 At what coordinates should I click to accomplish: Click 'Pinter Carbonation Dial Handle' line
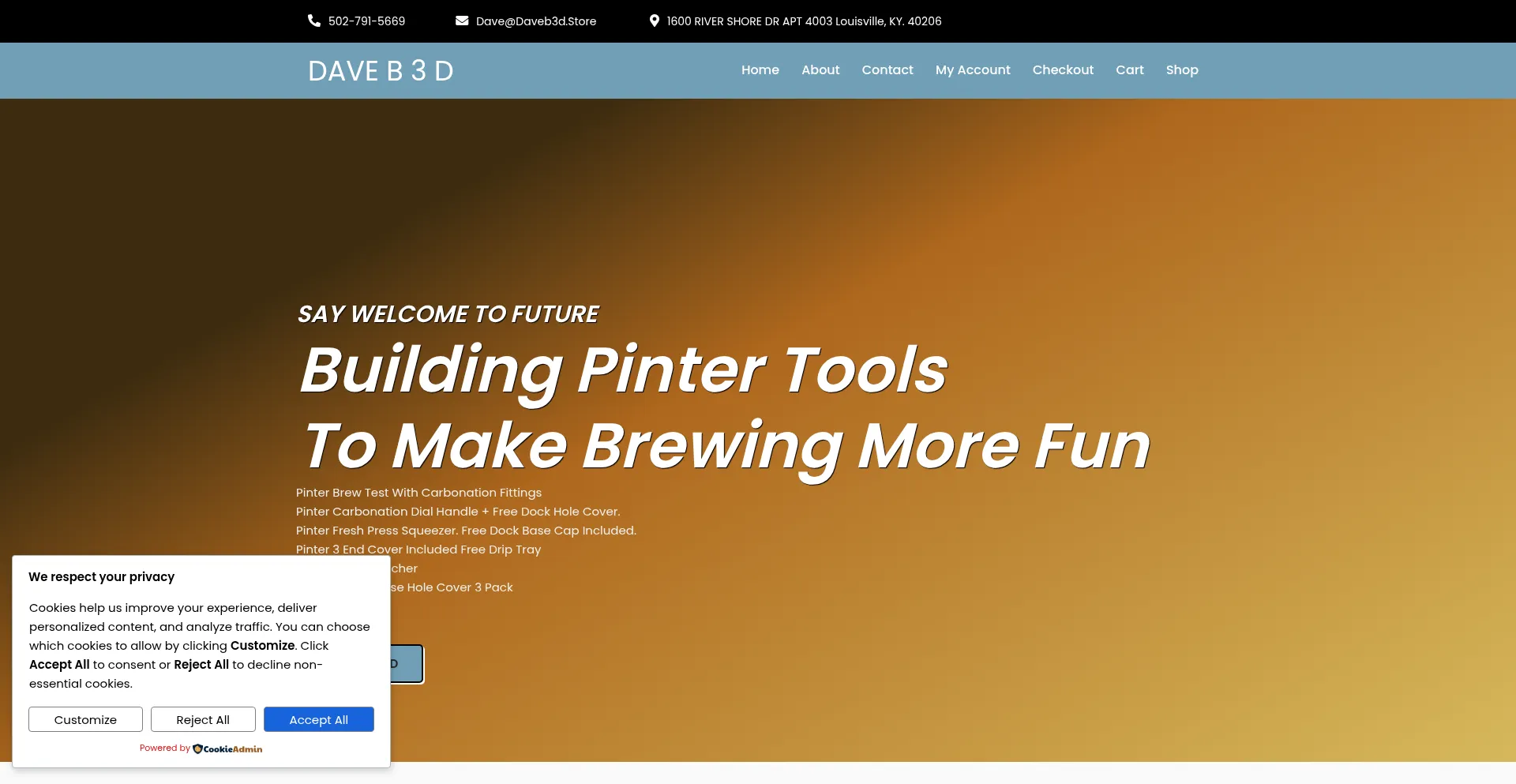pyautogui.click(x=458, y=512)
